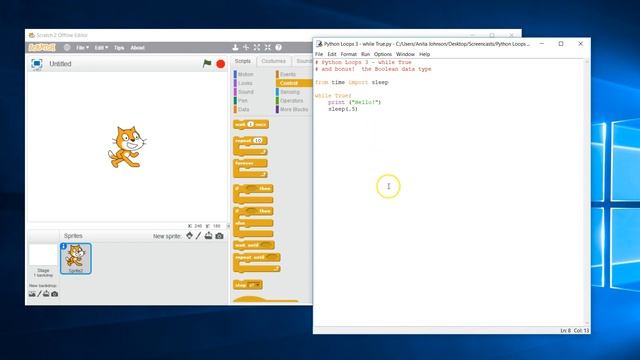Click the repeat until block
Viewport: 640px width, 360px height.
tap(256, 262)
